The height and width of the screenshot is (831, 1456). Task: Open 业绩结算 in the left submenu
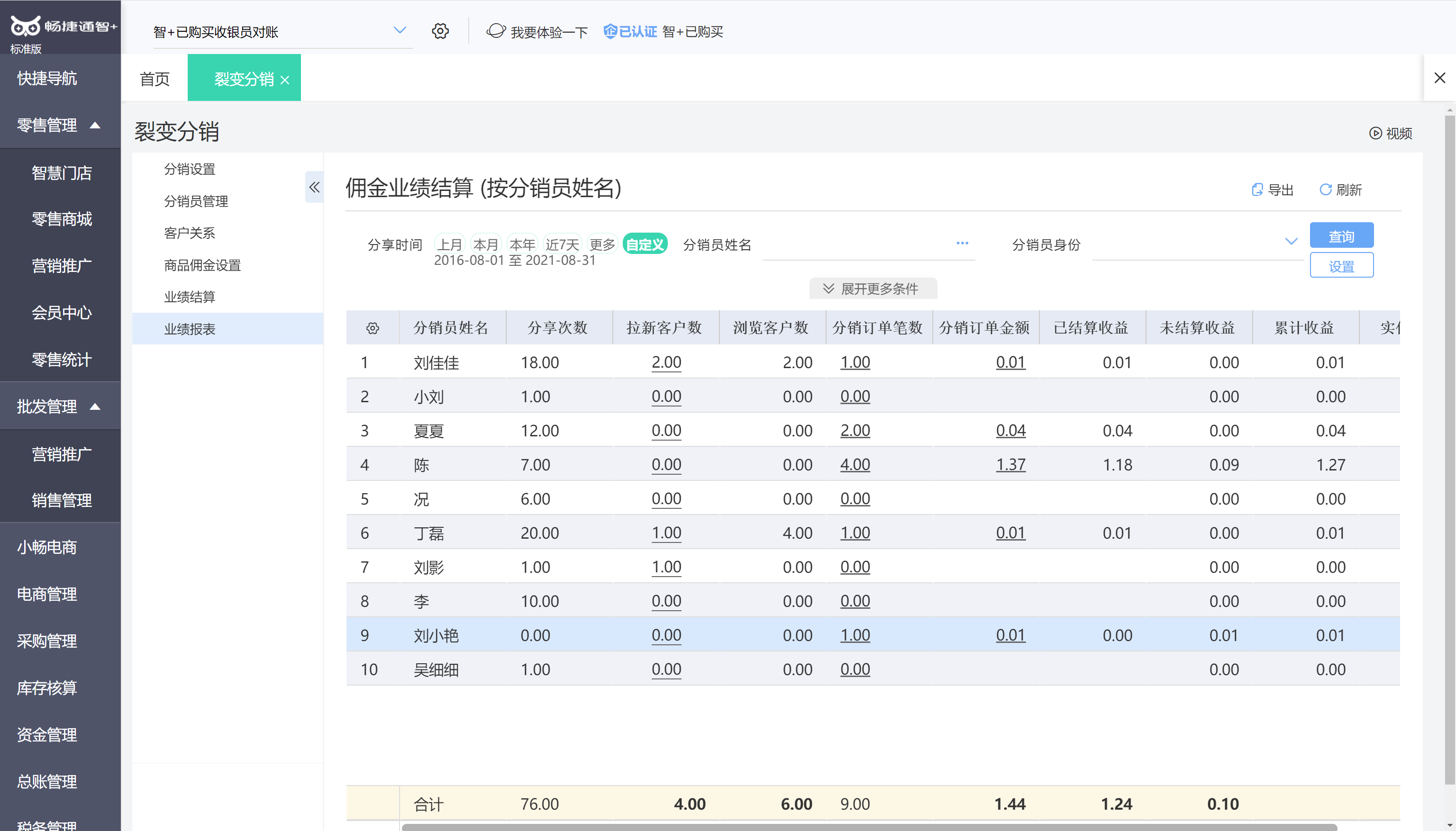(190, 297)
